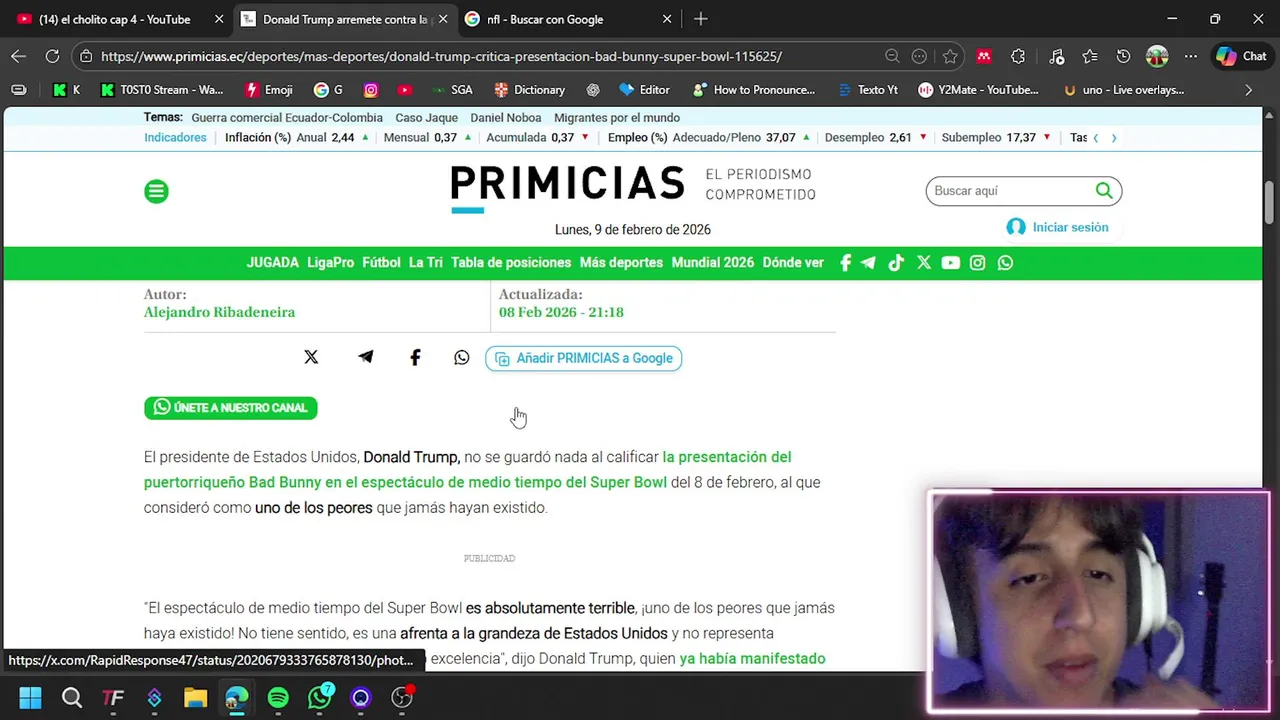Open topic Guerra comercial Ecuador-Colombia
Screen dimensions: 1280x720
pyautogui.click(x=287, y=118)
